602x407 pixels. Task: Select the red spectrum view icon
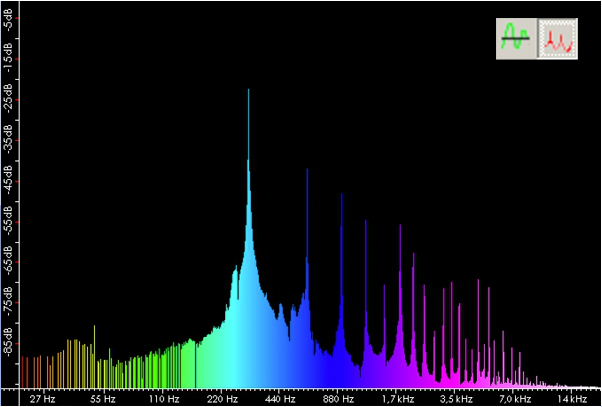[558, 38]
